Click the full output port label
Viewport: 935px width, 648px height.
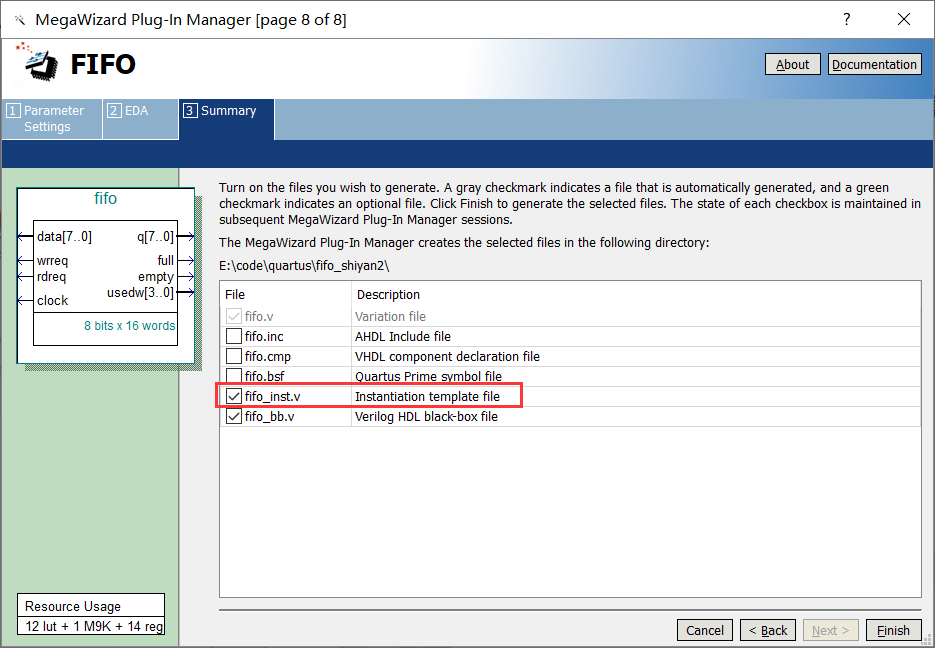(x=166, y=261)
